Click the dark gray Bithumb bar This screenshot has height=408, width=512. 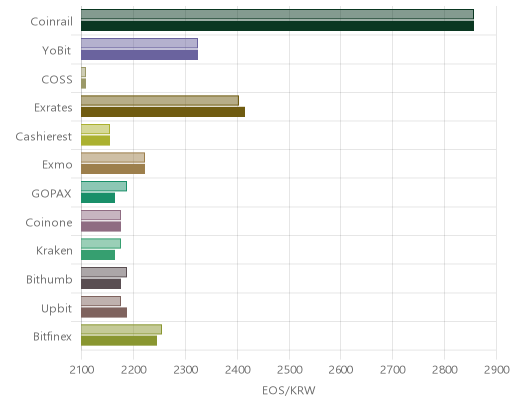click(101, 284)
